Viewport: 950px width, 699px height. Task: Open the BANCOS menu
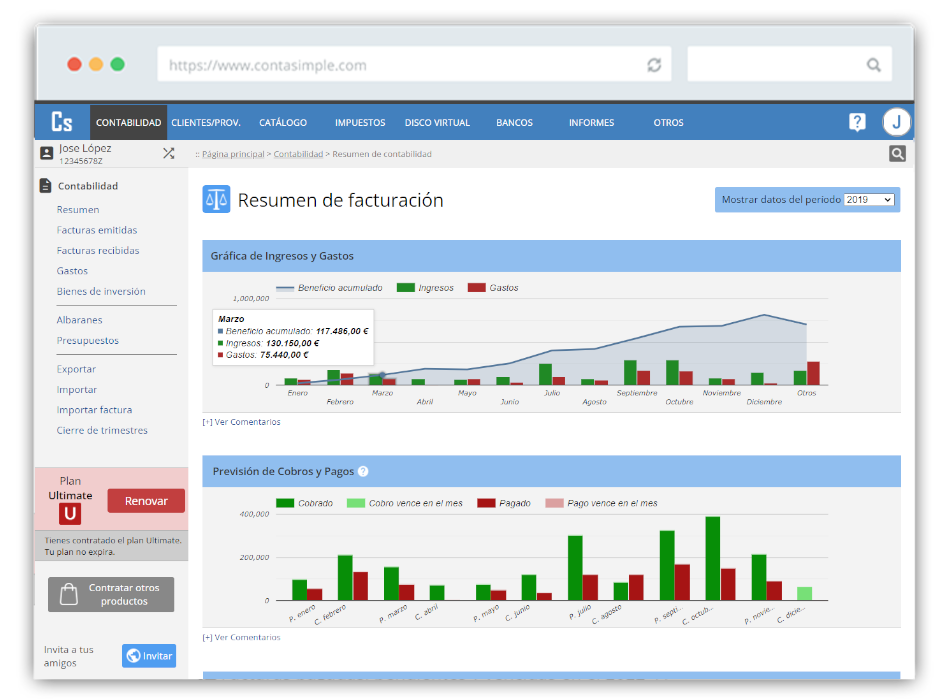514,123
